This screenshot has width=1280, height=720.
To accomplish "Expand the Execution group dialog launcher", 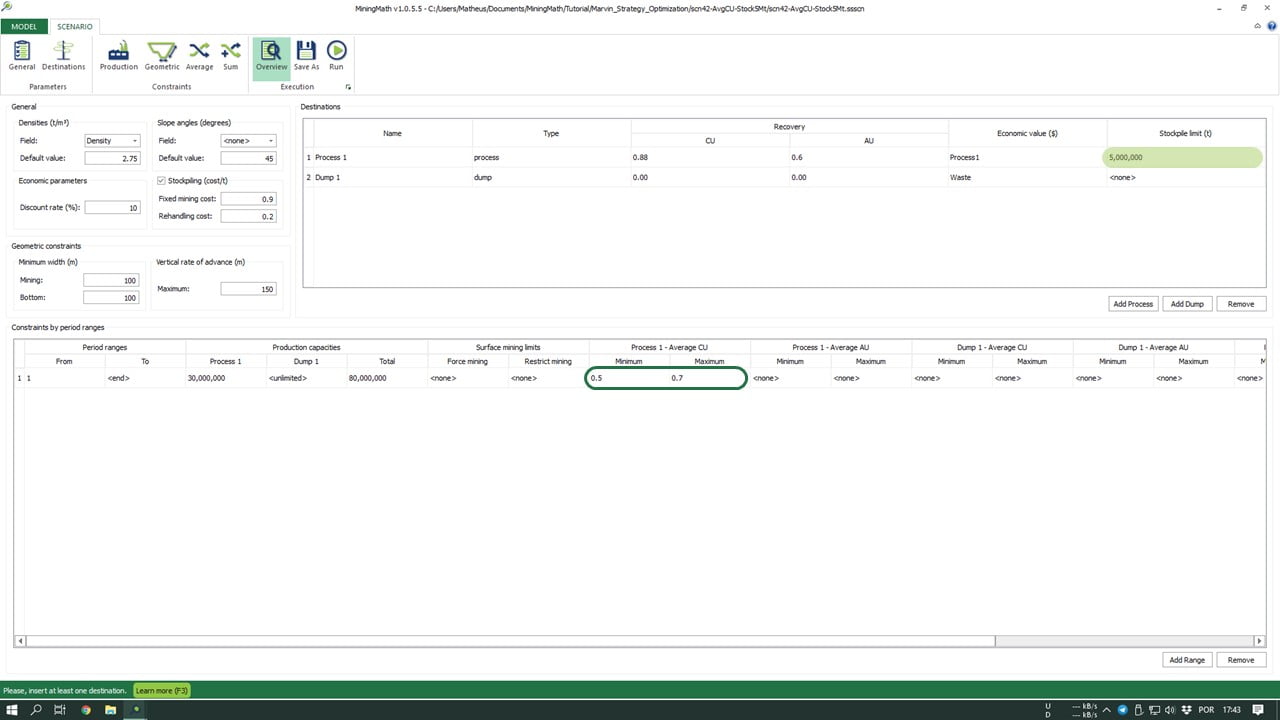I will pyautogui.click(x=348, y=87).
